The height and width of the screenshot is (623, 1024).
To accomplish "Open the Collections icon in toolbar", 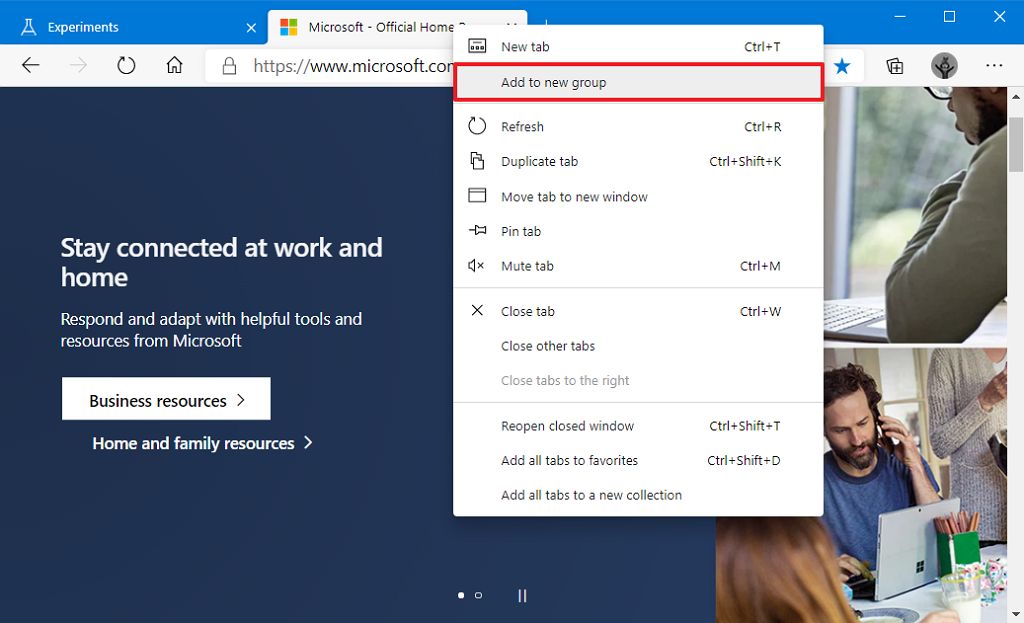I will [x=895, y=66].
